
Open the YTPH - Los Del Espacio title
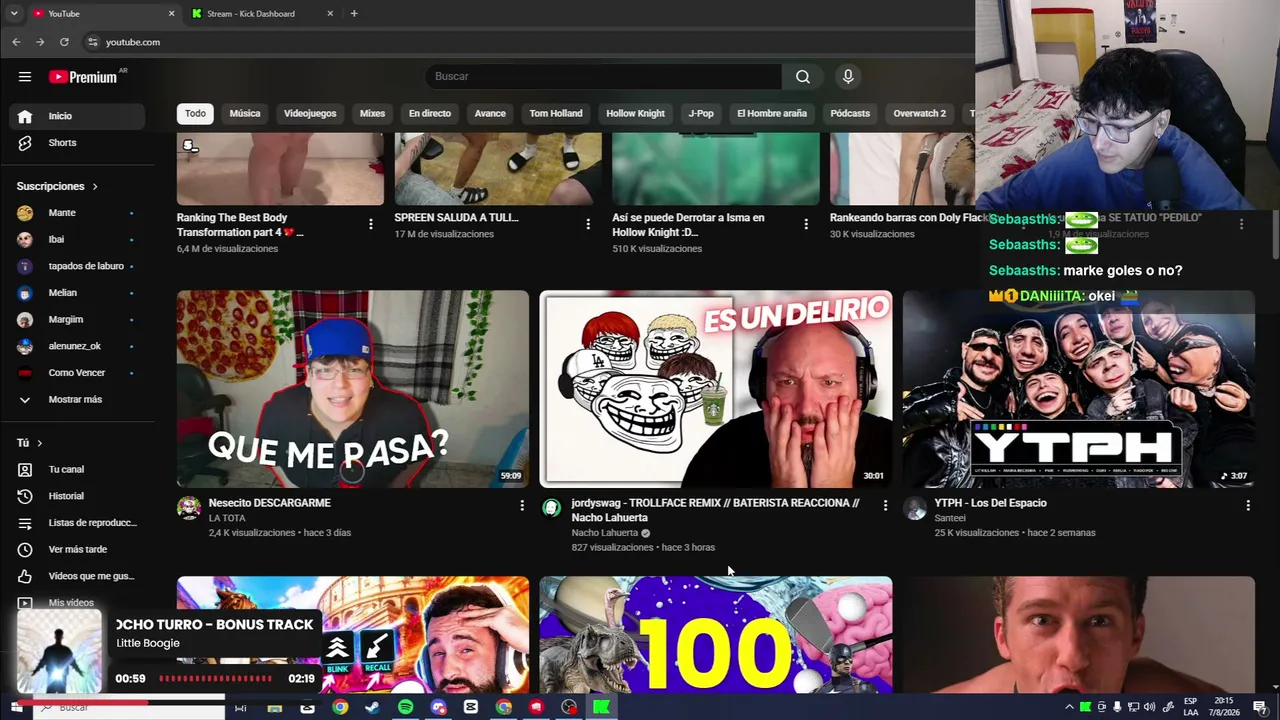pos(990,503)
